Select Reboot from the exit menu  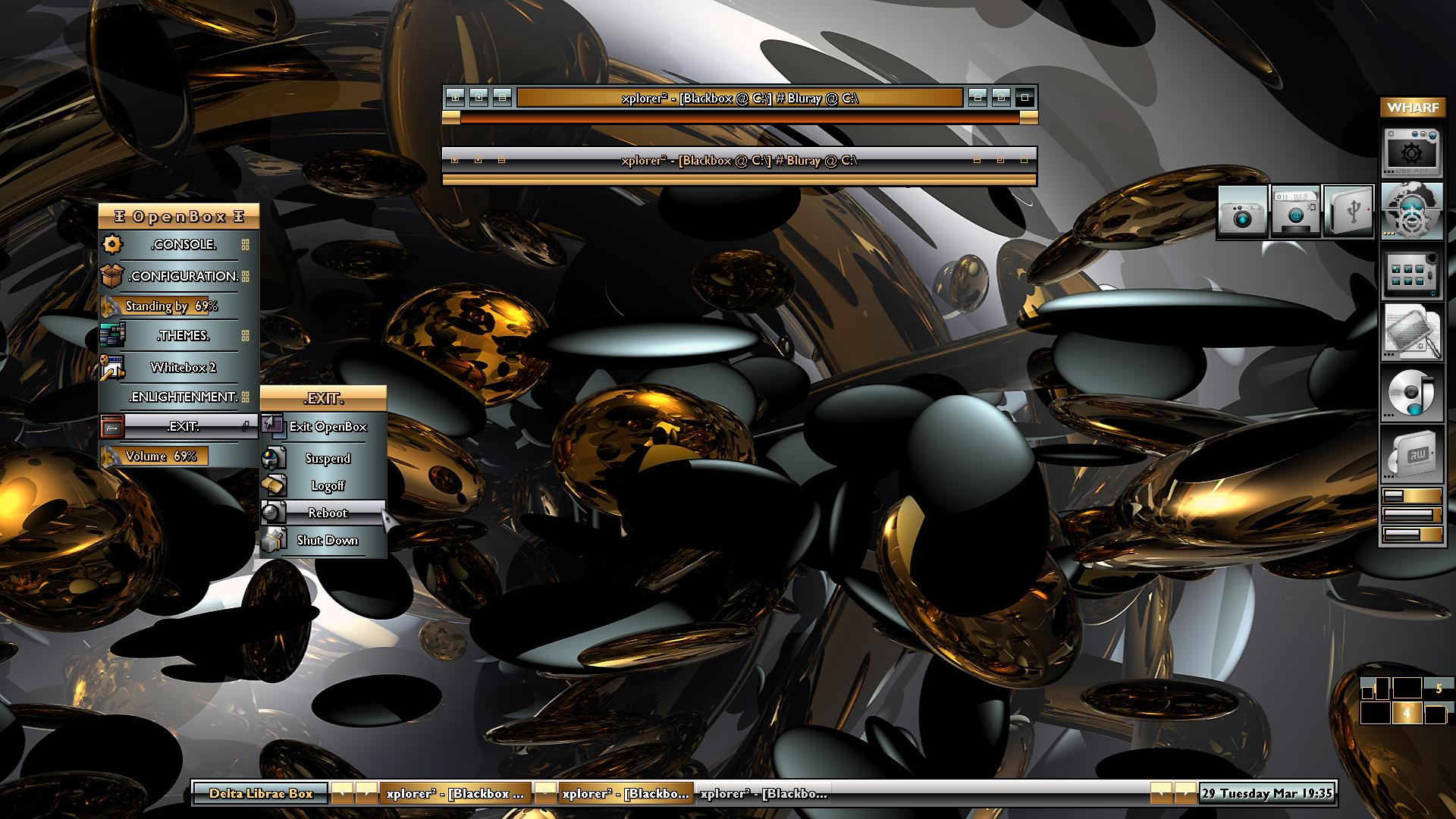(327, 513)
